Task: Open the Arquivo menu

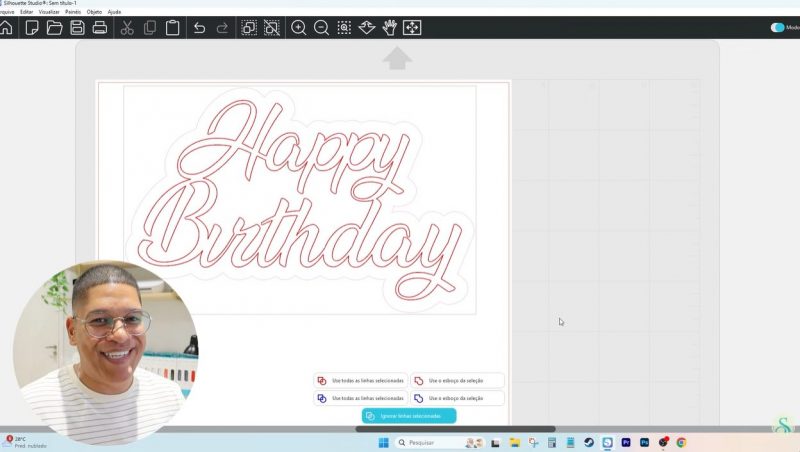Action: tap(6, 12)
